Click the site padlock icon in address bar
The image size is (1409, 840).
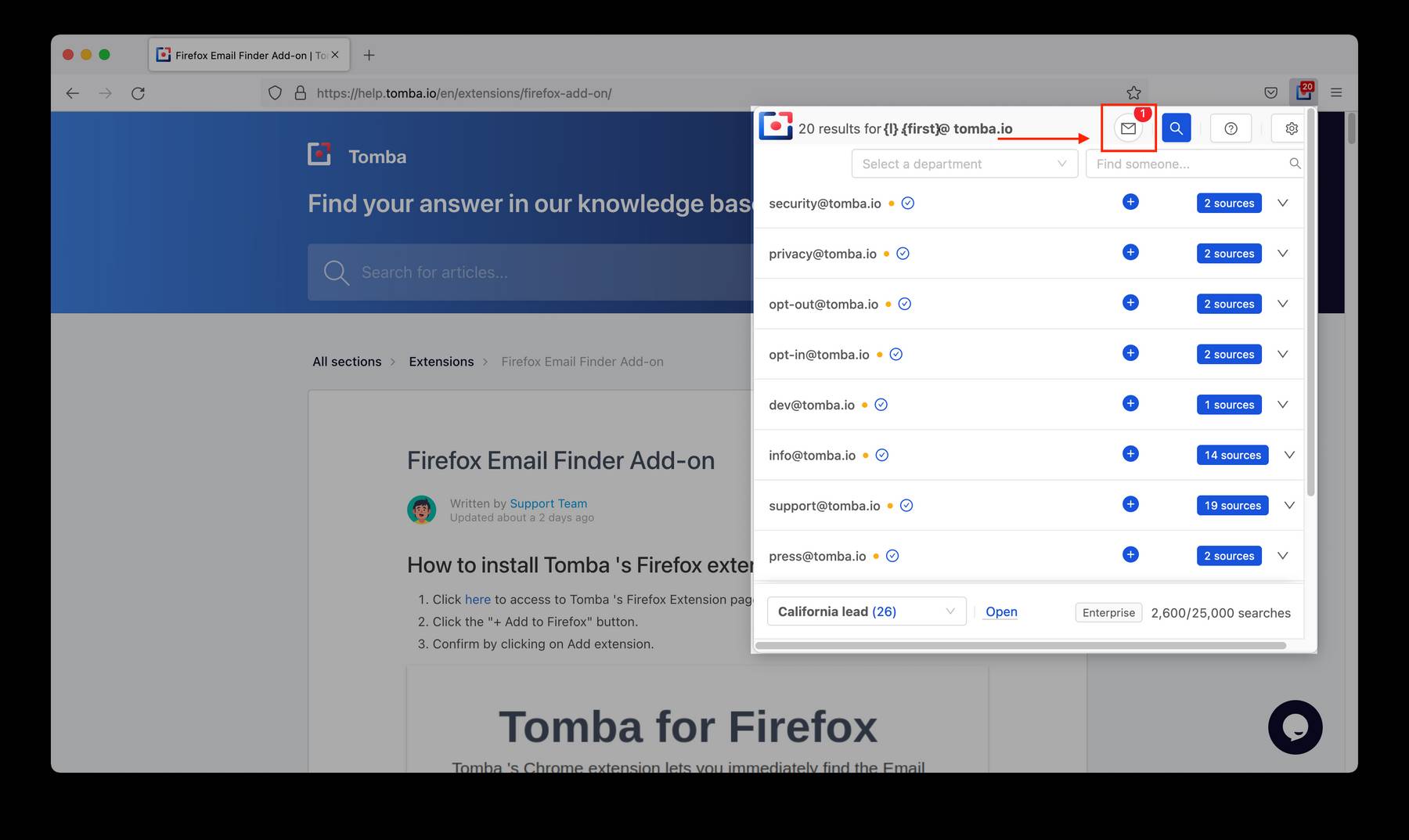pyautogui.click(x=300, y=93)
